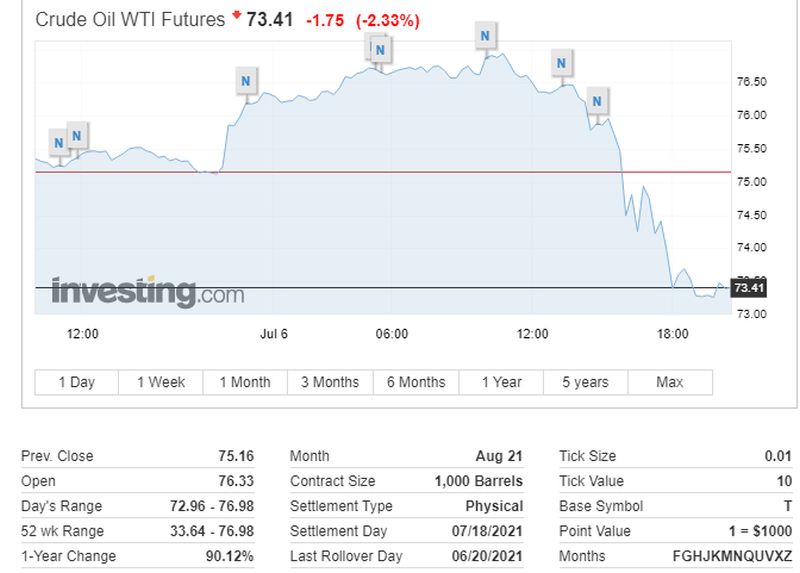The image size is (800, 573).
Task: Click the second N news marker near 12:00
Action: 77,136
